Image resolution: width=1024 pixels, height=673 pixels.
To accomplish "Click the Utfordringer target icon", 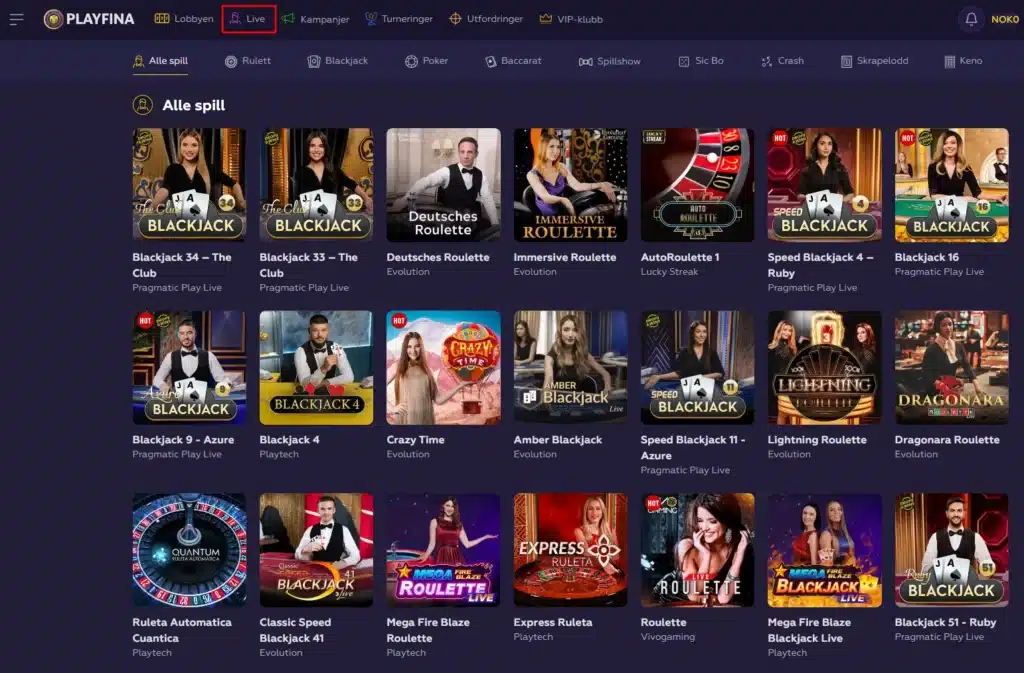I will pyautogui.click(x=455, y=19).
